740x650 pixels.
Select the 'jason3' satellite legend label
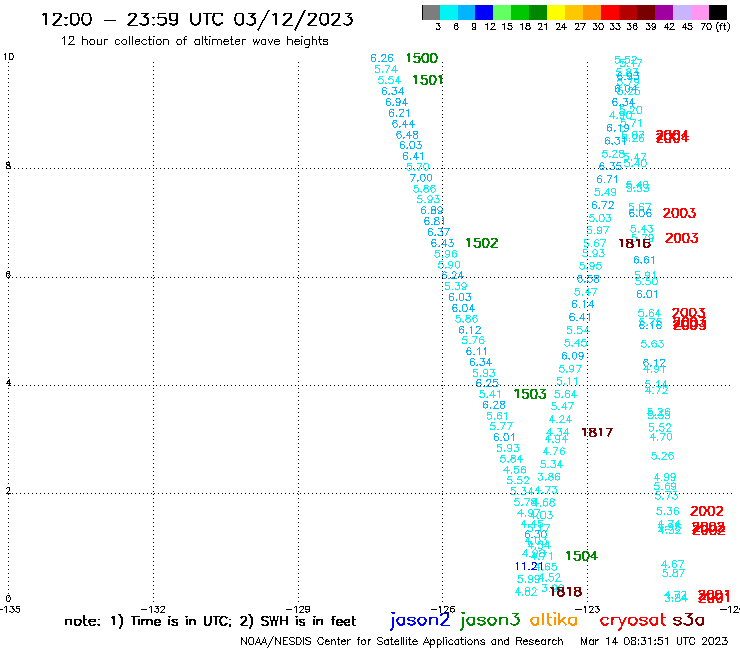click(x=490, y=620)
